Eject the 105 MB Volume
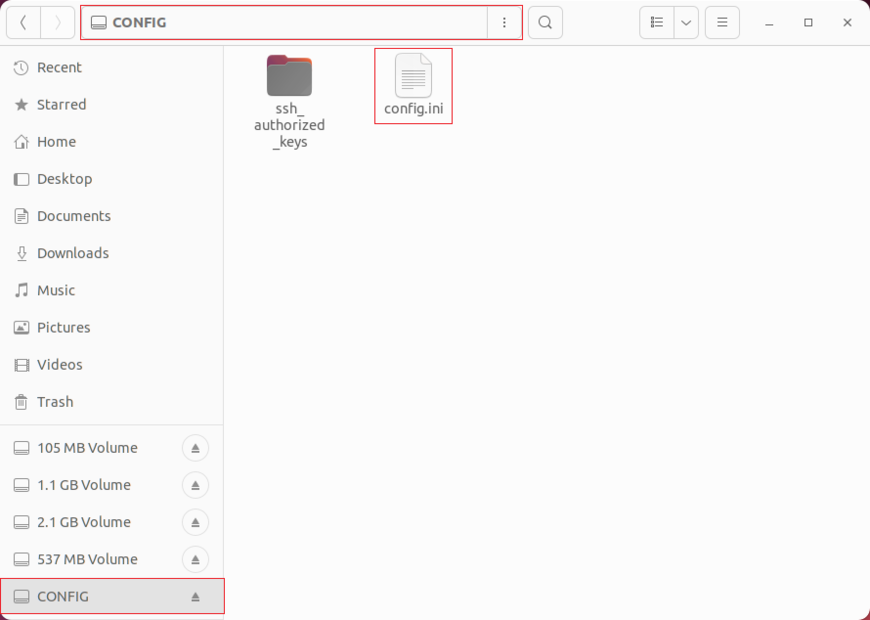The image size is (870, 620). click(x=196, y=448)
